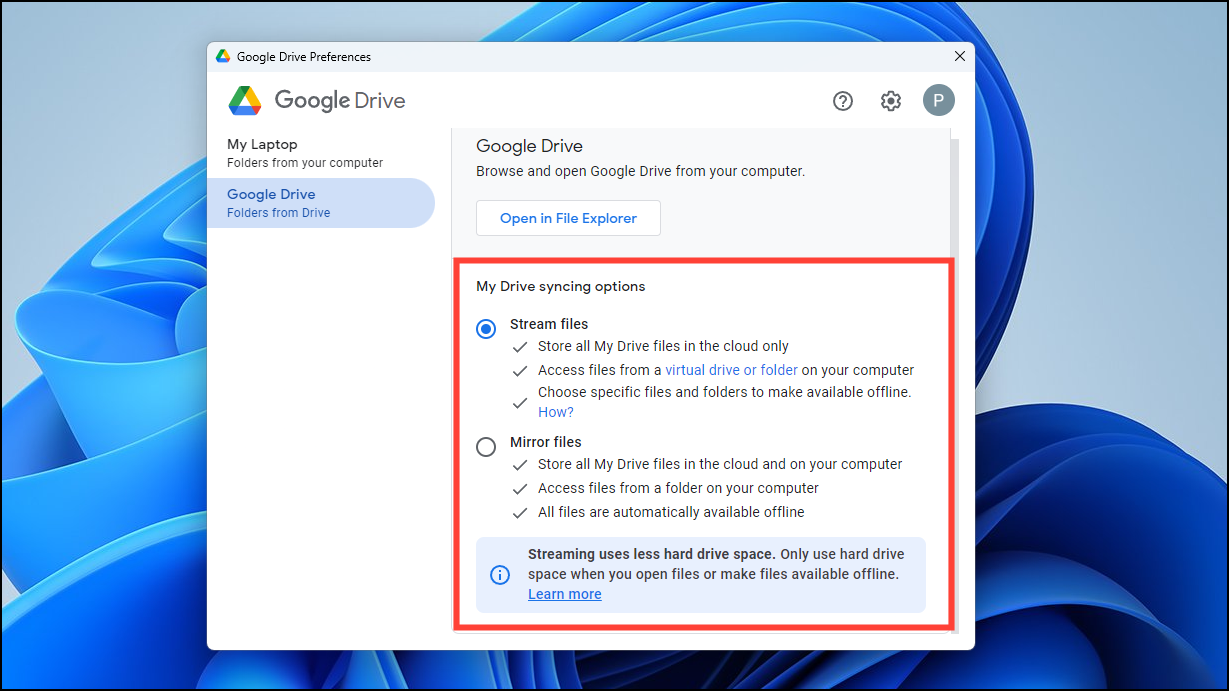The width and height of the screenshot is (1229, 691).
Task: Click the profile avatar P
Action: pos(938,100)
